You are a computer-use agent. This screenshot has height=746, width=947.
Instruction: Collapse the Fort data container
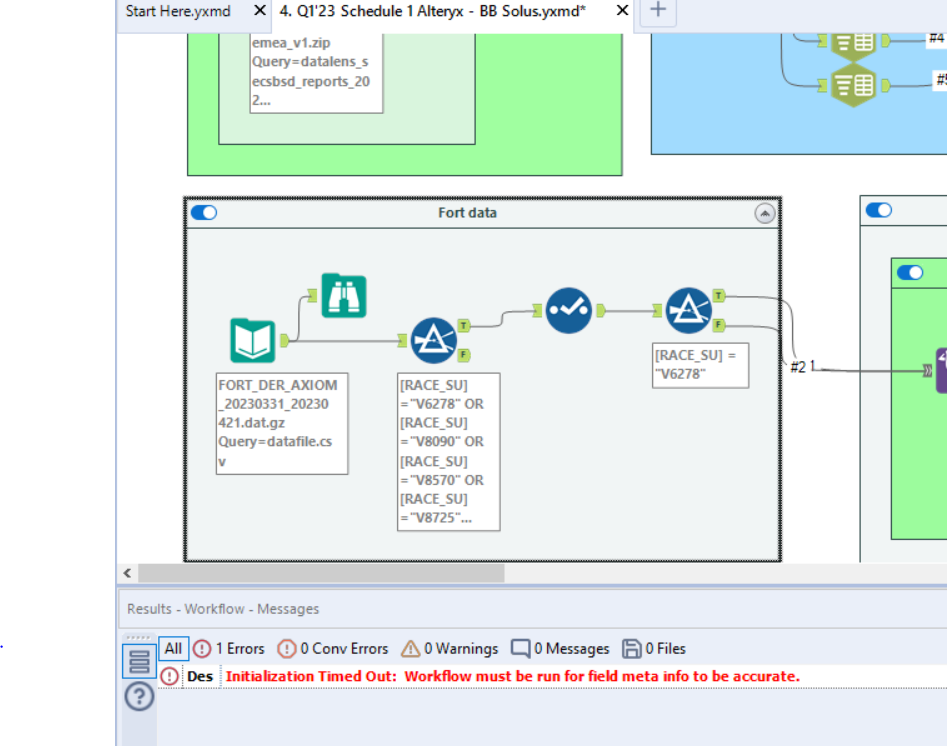pyautogui.click(x=765, y=212)
